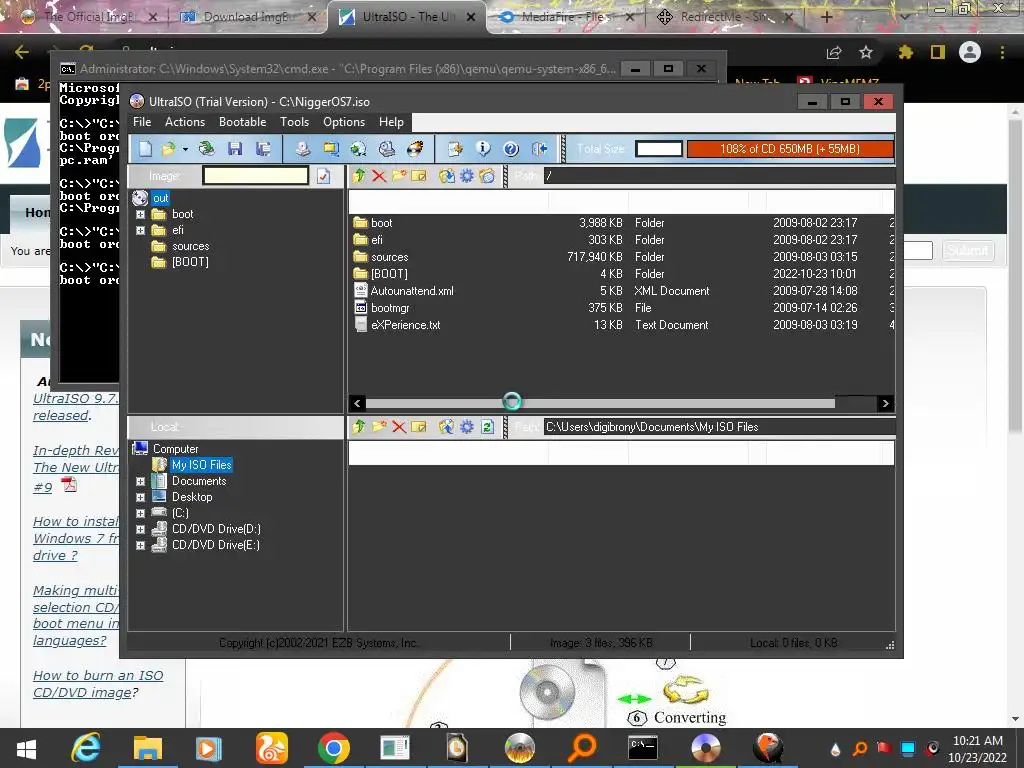
Task: Toggle the checkmark icon next to Image field
Action: [x=324, y=176]
